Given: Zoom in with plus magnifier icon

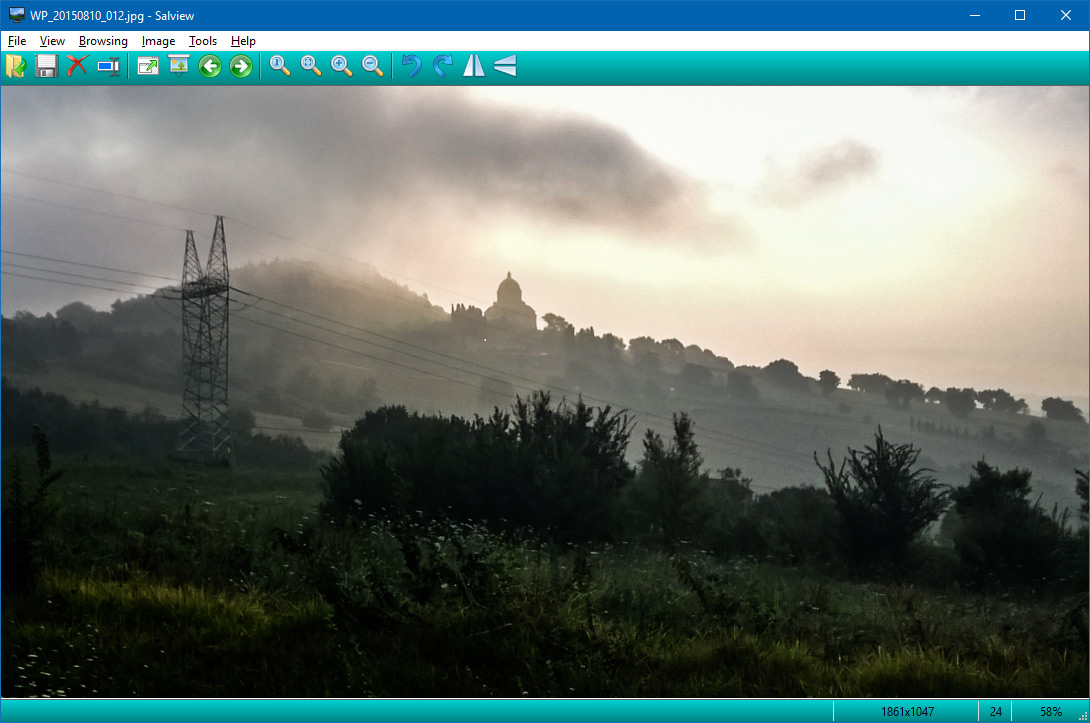Looking at the screenshot, I should [342, 66].
